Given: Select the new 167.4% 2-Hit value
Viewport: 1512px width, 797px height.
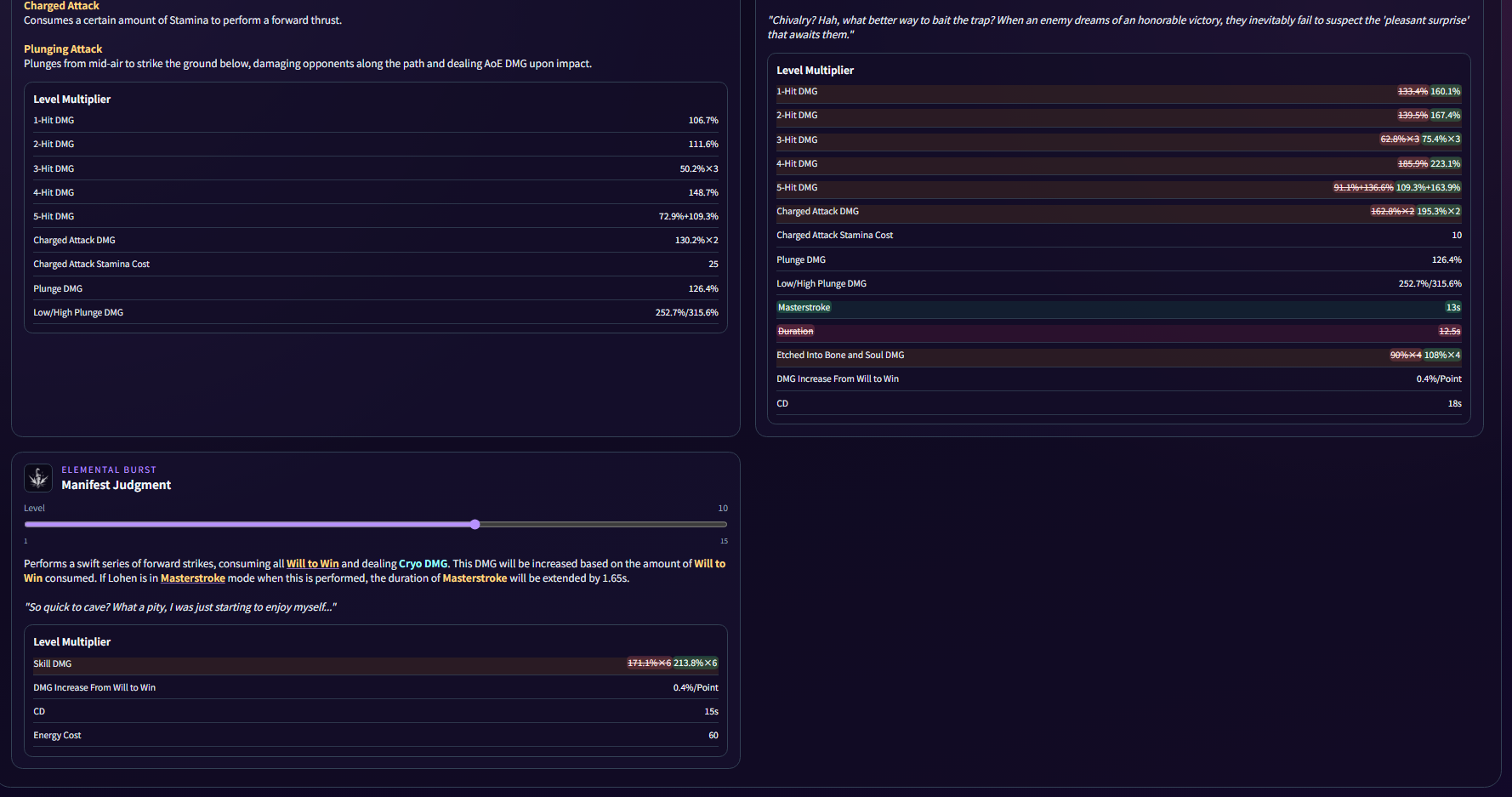Looking at the screenshot, I should point(1445,116).
